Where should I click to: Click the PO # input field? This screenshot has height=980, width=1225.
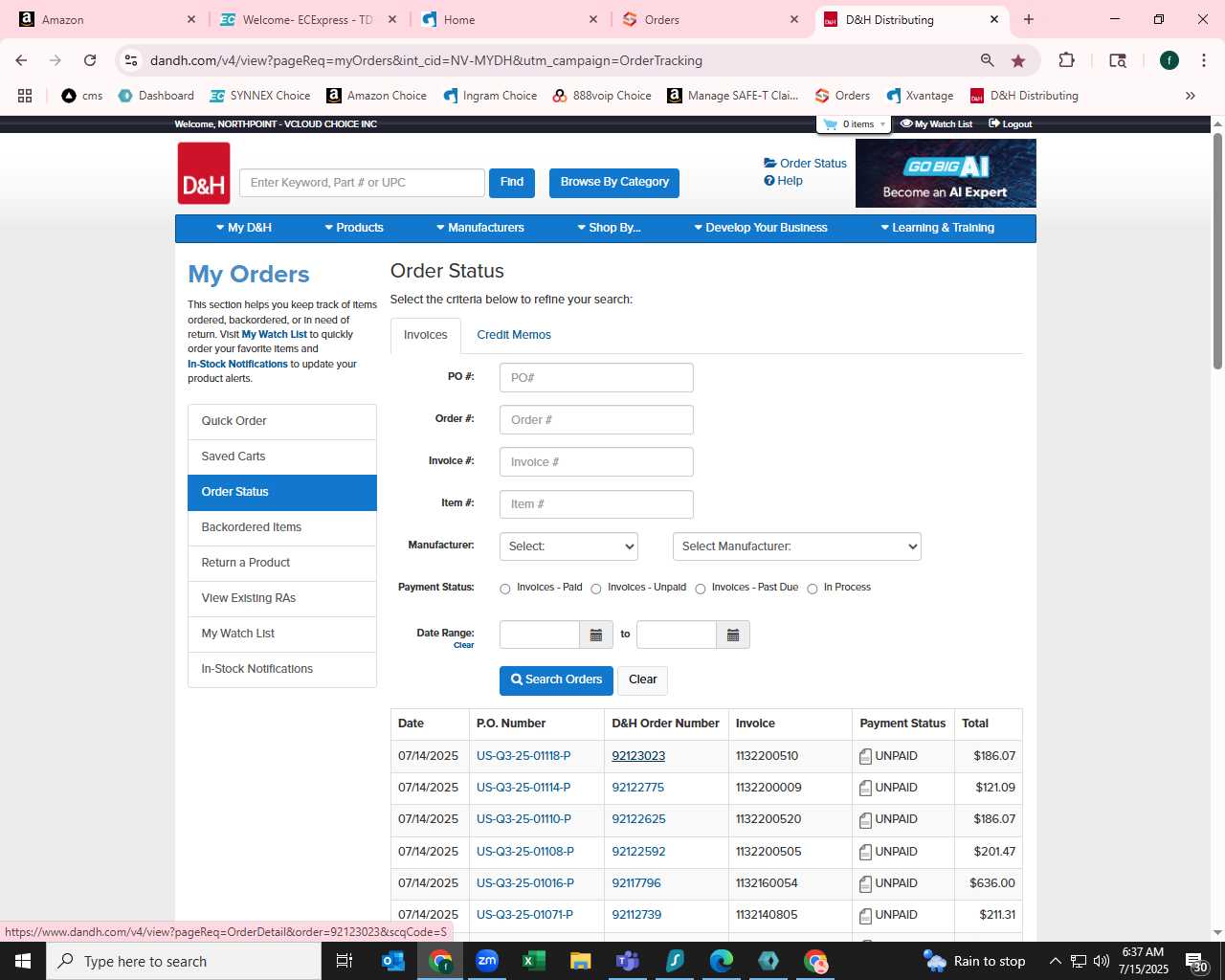[x=596, y=377]
